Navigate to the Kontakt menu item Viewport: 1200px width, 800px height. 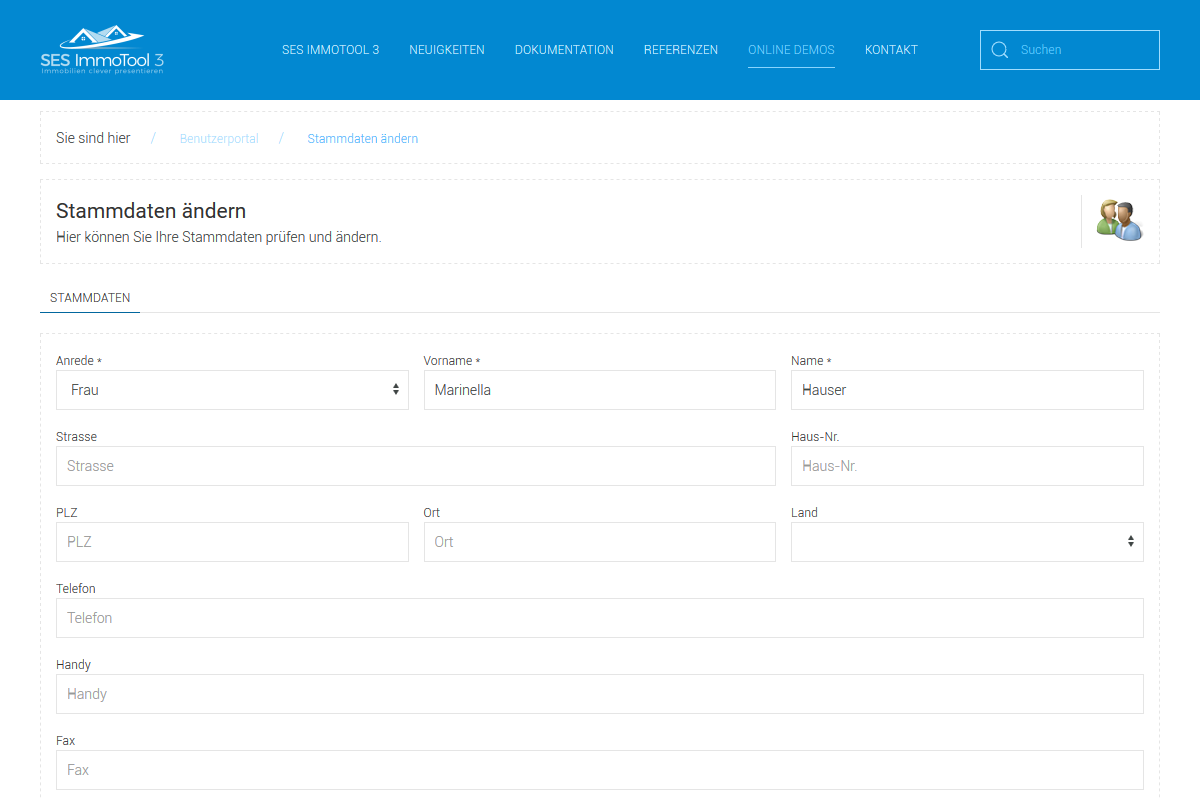click(891, 50)
